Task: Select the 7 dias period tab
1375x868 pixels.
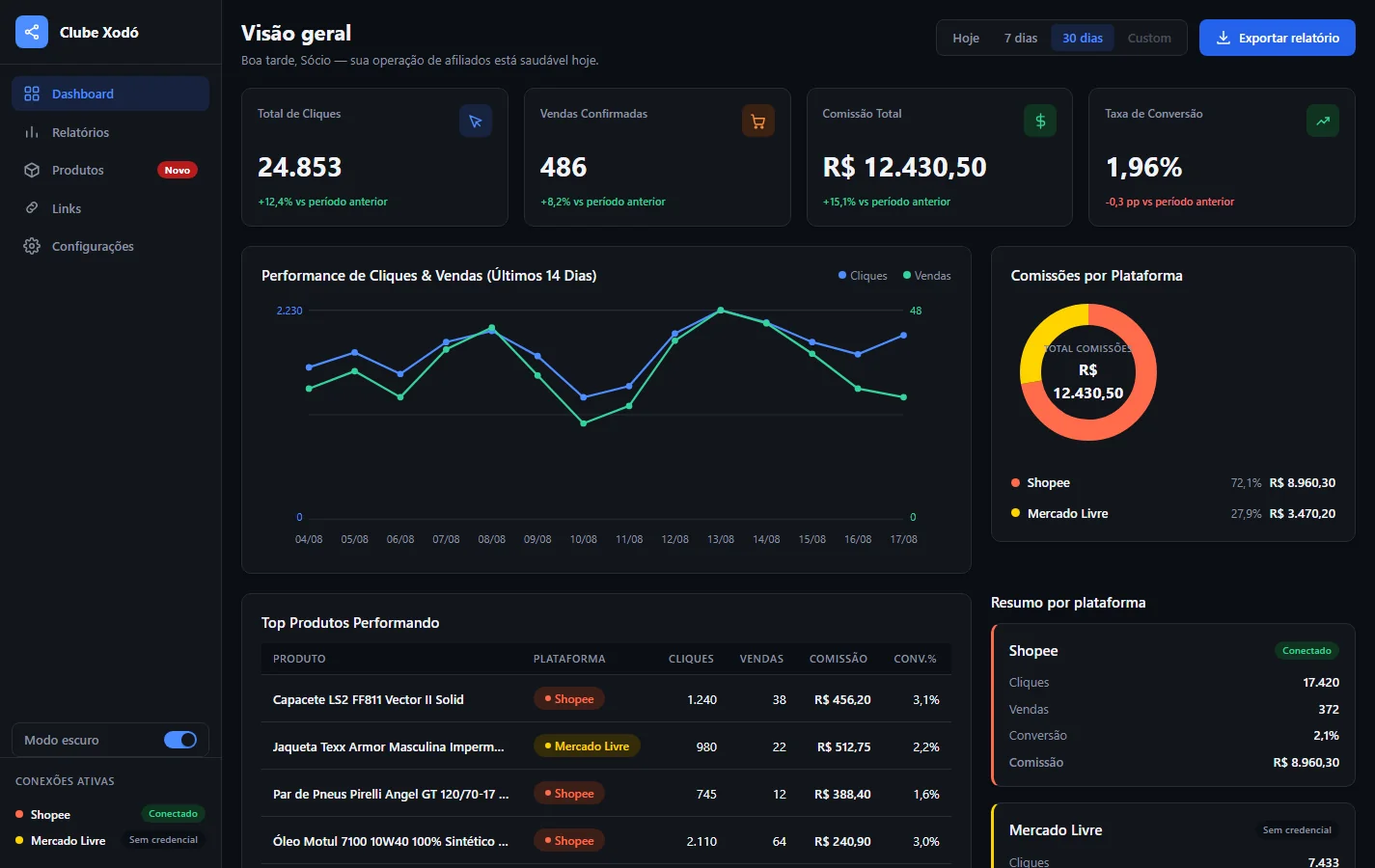Action: tap(1021, 38)
